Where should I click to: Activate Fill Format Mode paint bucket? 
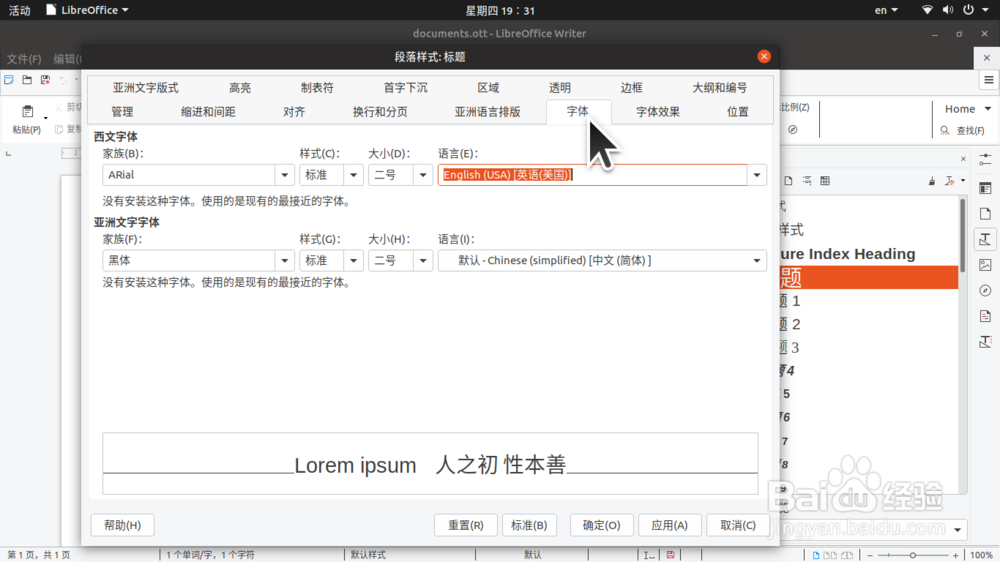932,181
